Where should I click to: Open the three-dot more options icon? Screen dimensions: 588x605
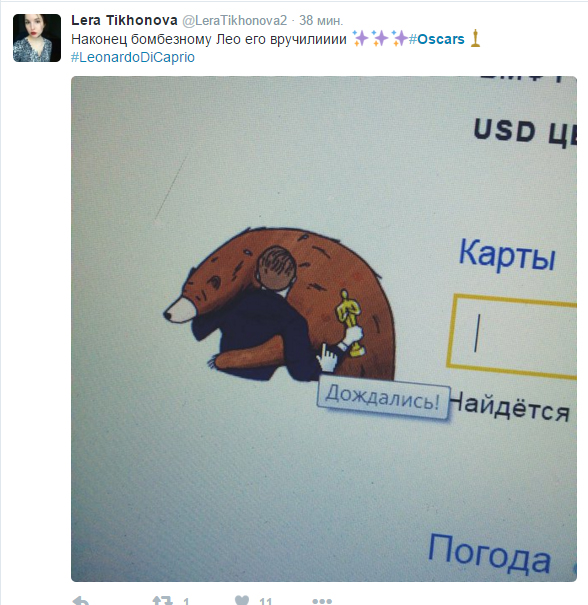pos(322,601)
